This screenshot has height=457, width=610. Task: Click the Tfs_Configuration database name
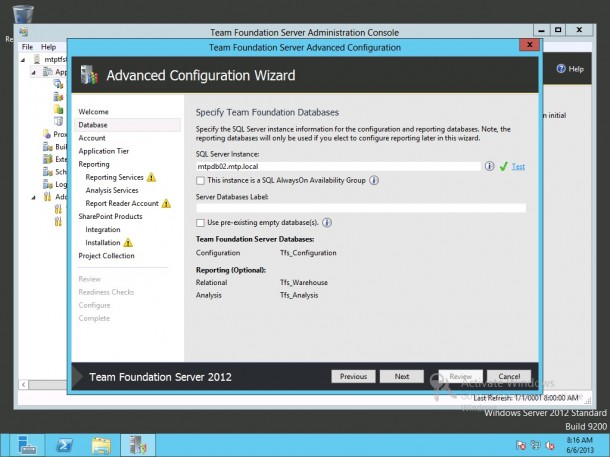[x=308, y=253]
